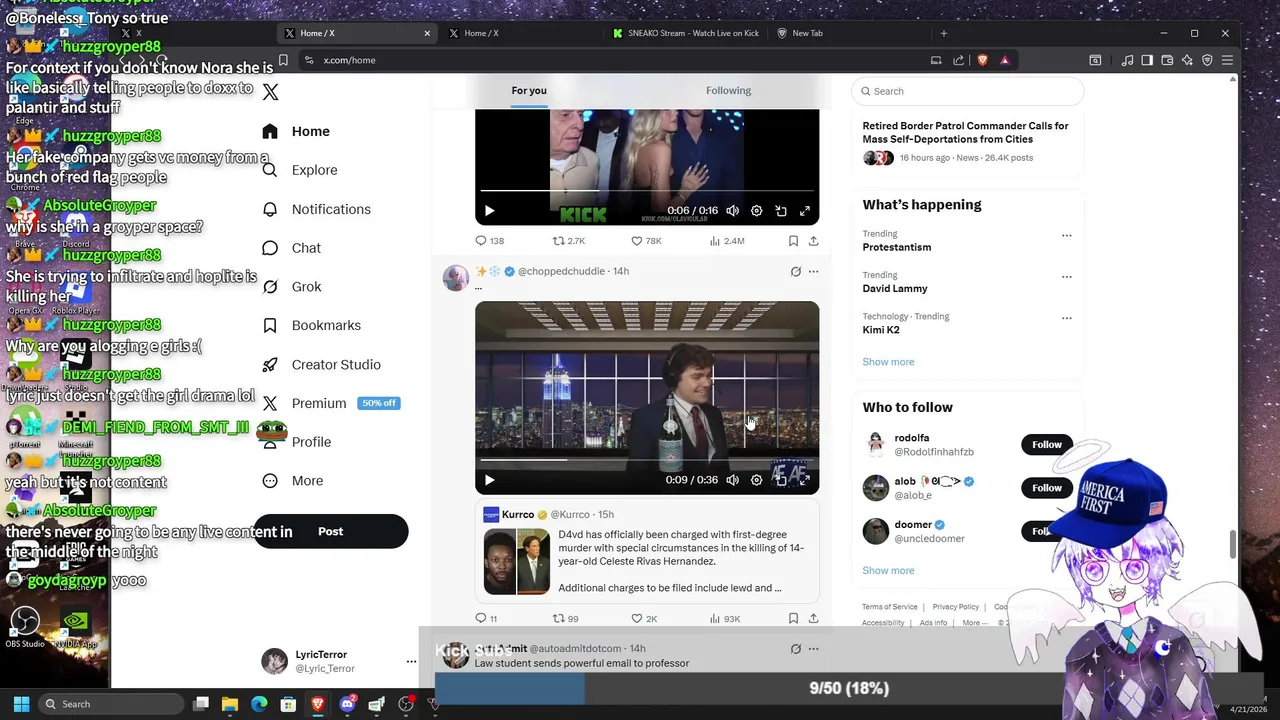1280x720 pixels.
Task: Open settings gear on top Kick video
Action: point(756,211)
